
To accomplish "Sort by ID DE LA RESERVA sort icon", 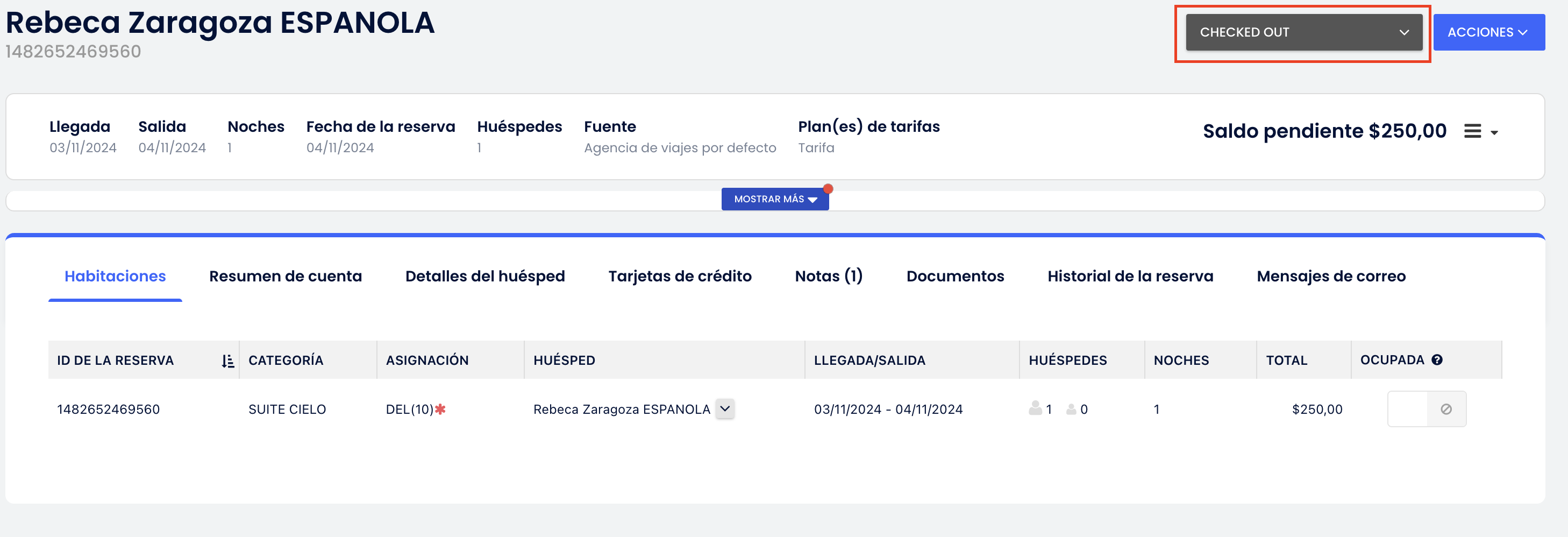I will (227, 361).
